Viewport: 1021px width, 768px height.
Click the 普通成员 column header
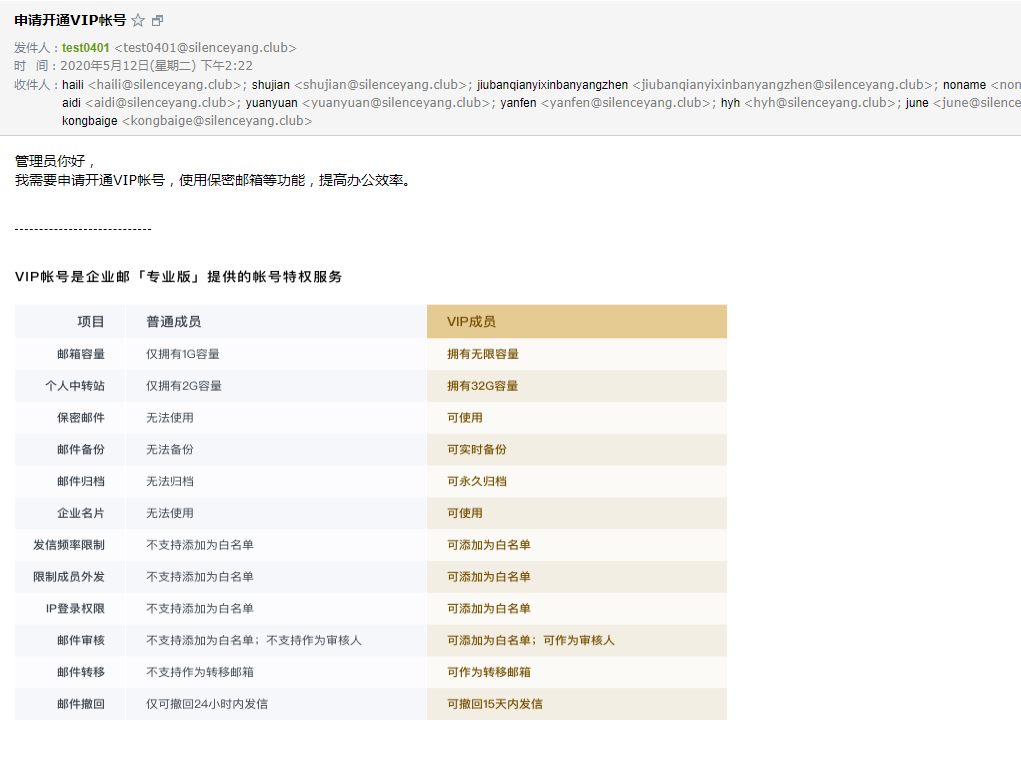[173, 322]
